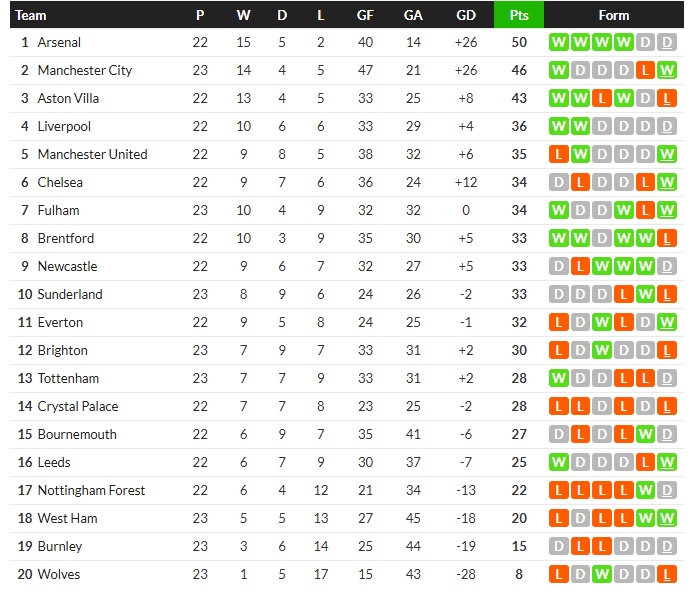Open the Aston Villa team link

click(x=67, y=99)
